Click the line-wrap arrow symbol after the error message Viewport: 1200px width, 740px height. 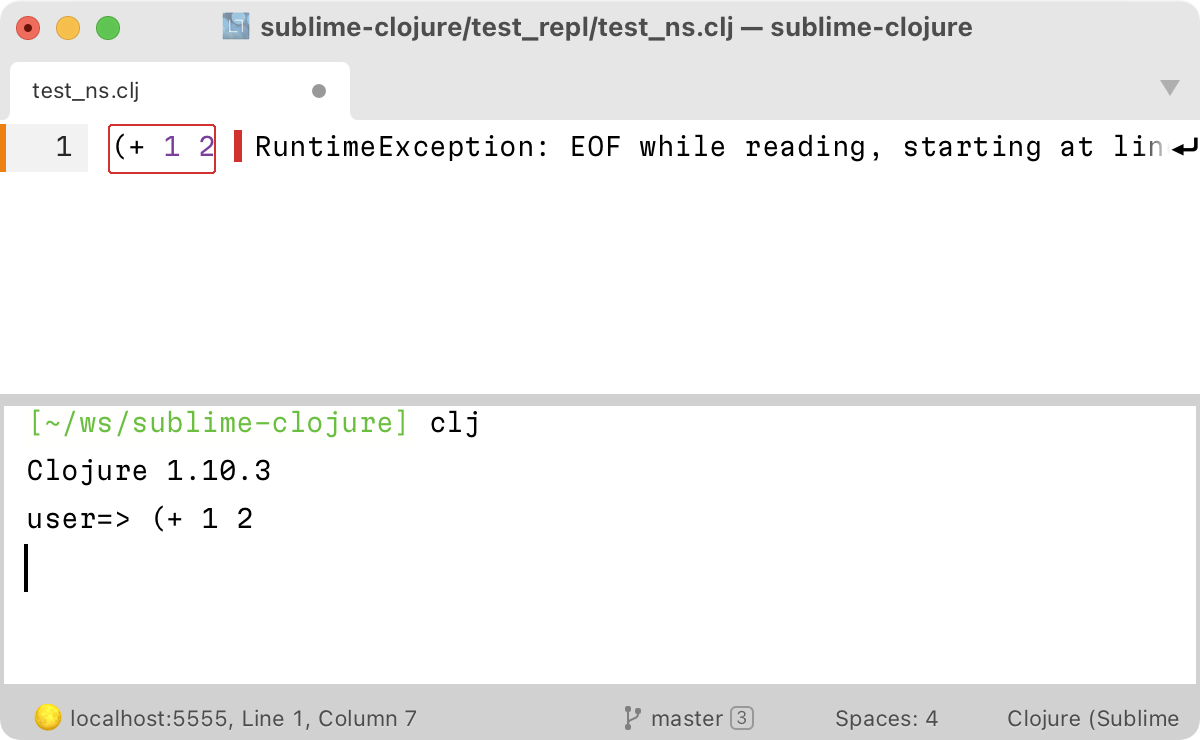1184,147
